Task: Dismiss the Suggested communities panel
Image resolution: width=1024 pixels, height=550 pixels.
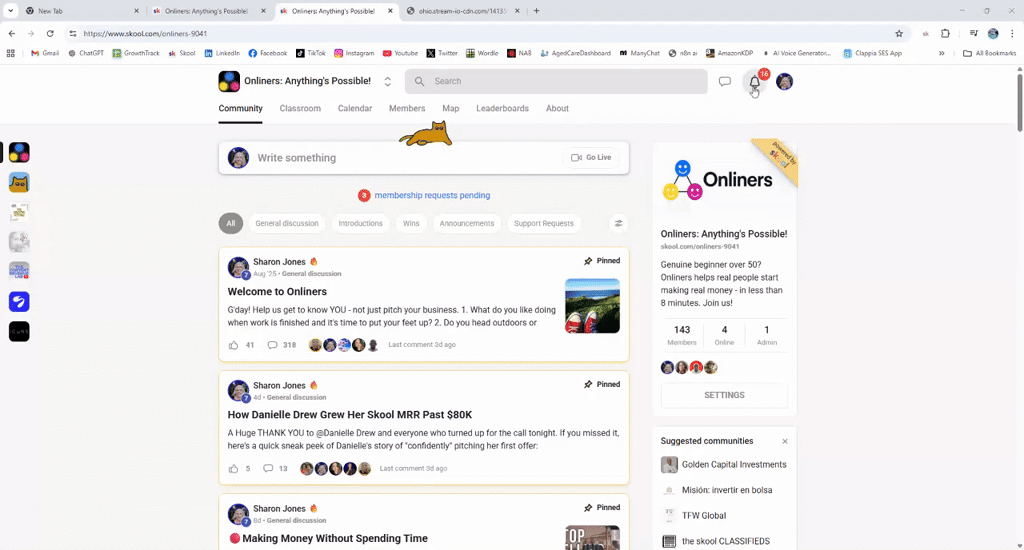Action: tap(785, 442)
